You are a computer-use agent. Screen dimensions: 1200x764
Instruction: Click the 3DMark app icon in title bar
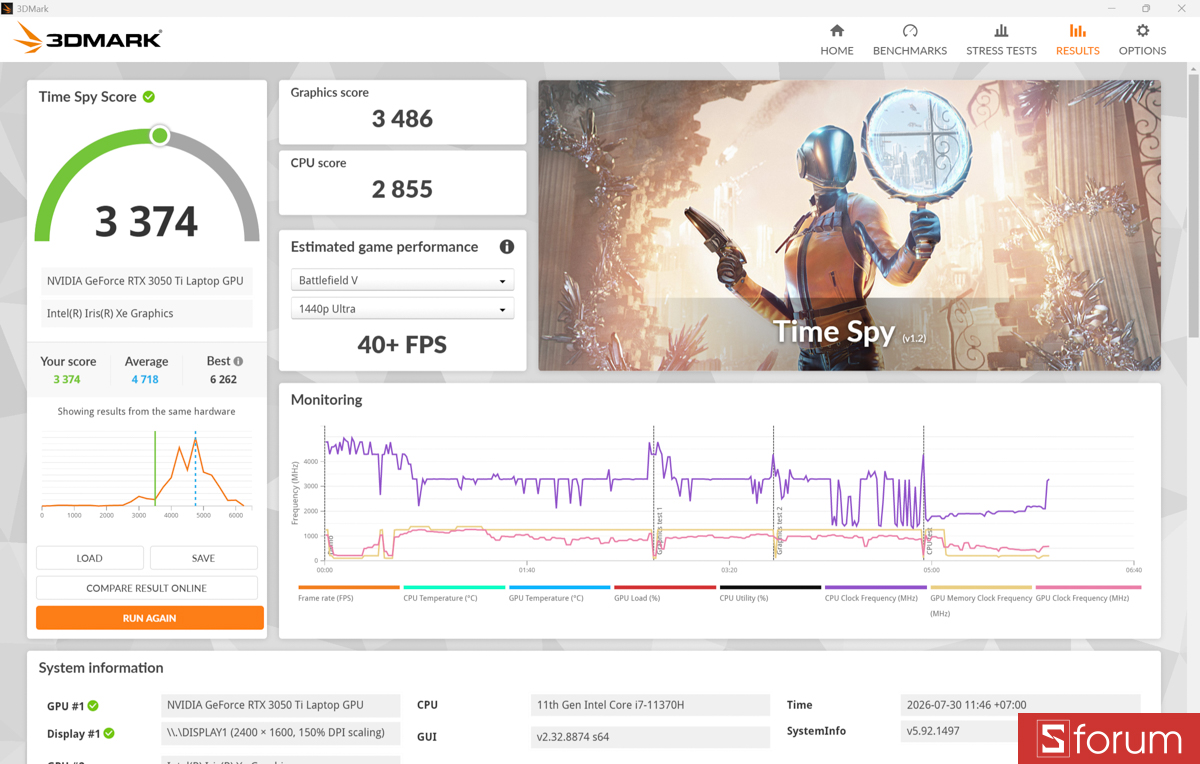(7, 8)
